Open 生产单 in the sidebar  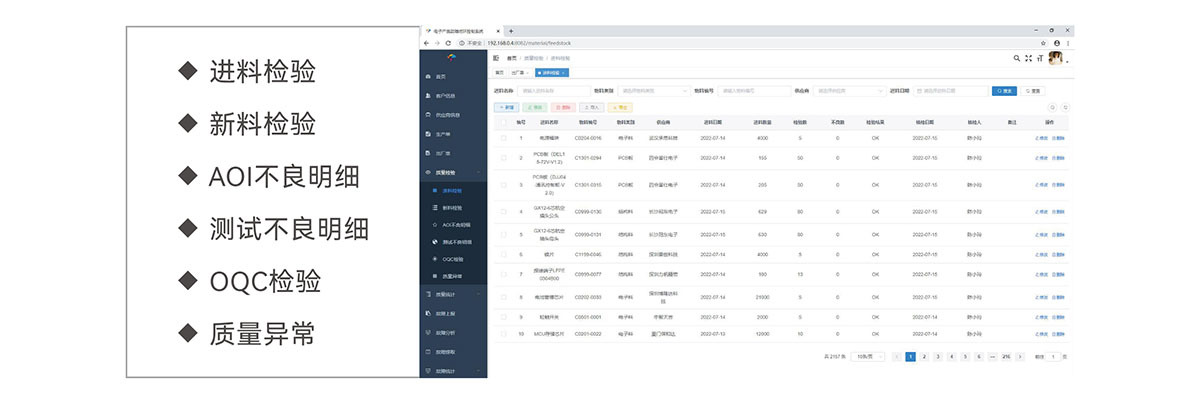click(x=452, y=134)
